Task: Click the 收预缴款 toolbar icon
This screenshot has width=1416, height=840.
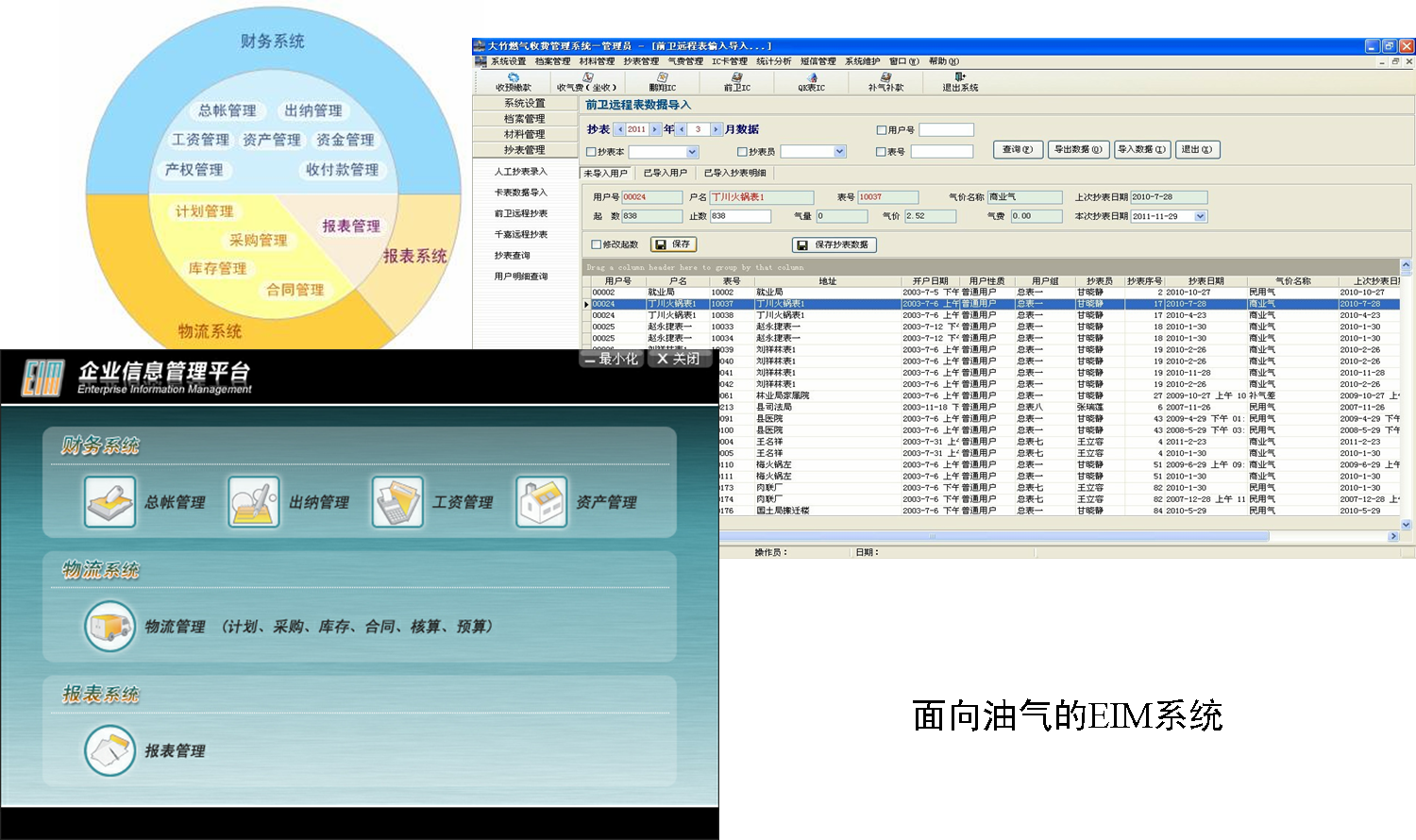Action: (x=514, y=80)
